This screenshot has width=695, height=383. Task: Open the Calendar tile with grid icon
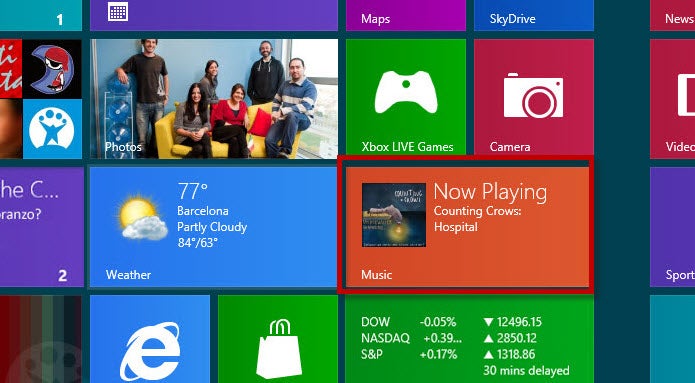[x=214, y=15]
